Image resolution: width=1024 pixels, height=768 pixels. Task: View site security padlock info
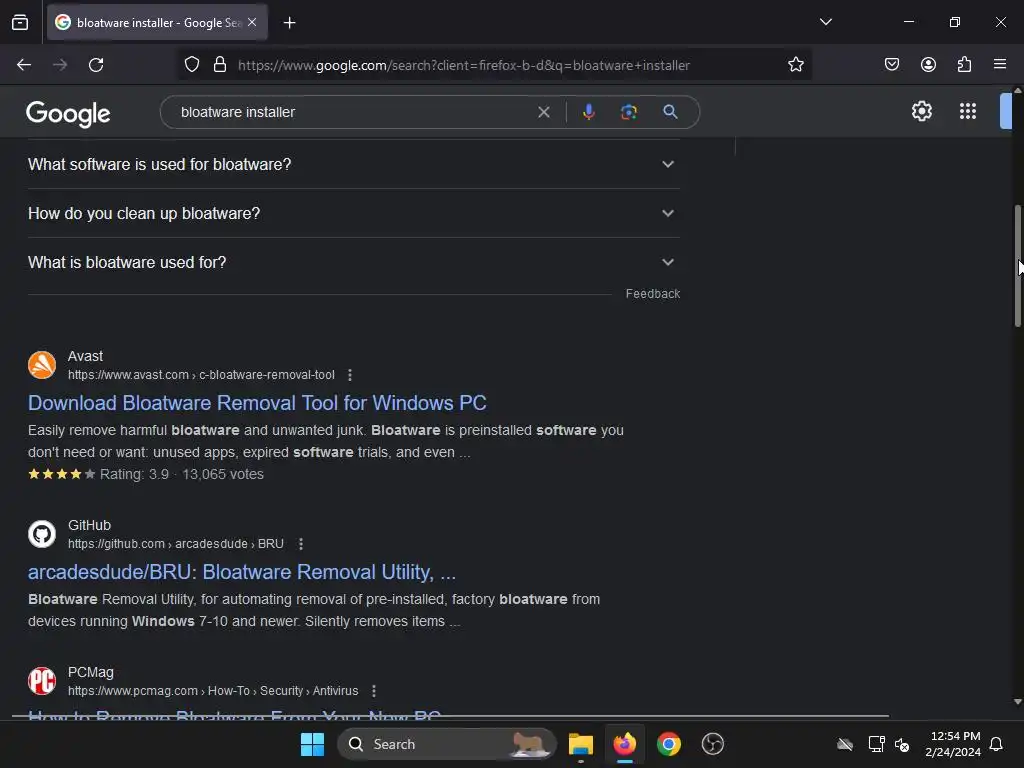(220, 65)
